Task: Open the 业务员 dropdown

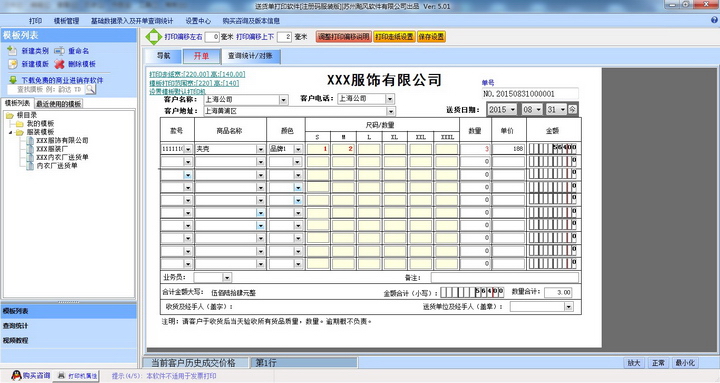Action: [227, 277]
